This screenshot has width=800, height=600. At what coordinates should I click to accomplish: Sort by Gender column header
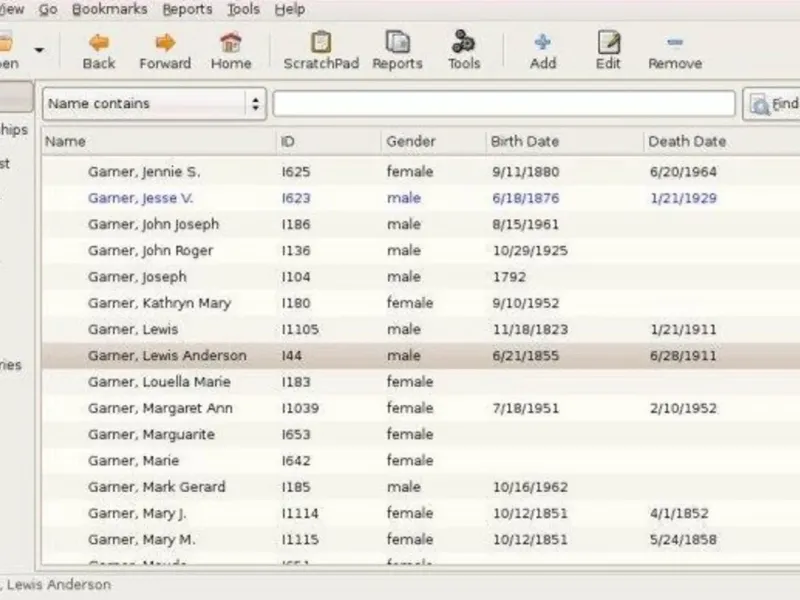coord(411,141)
